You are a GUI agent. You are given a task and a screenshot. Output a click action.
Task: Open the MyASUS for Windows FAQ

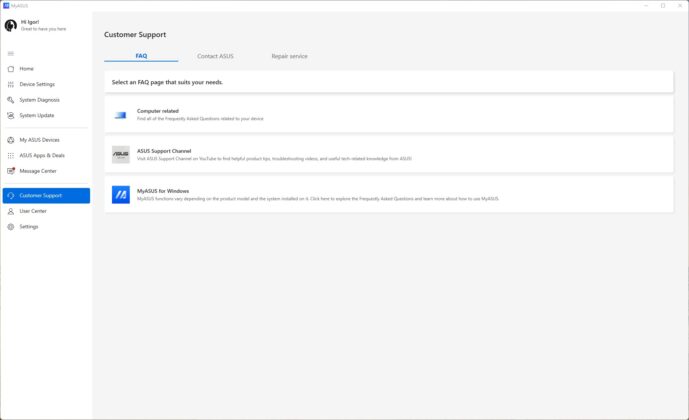388,195
